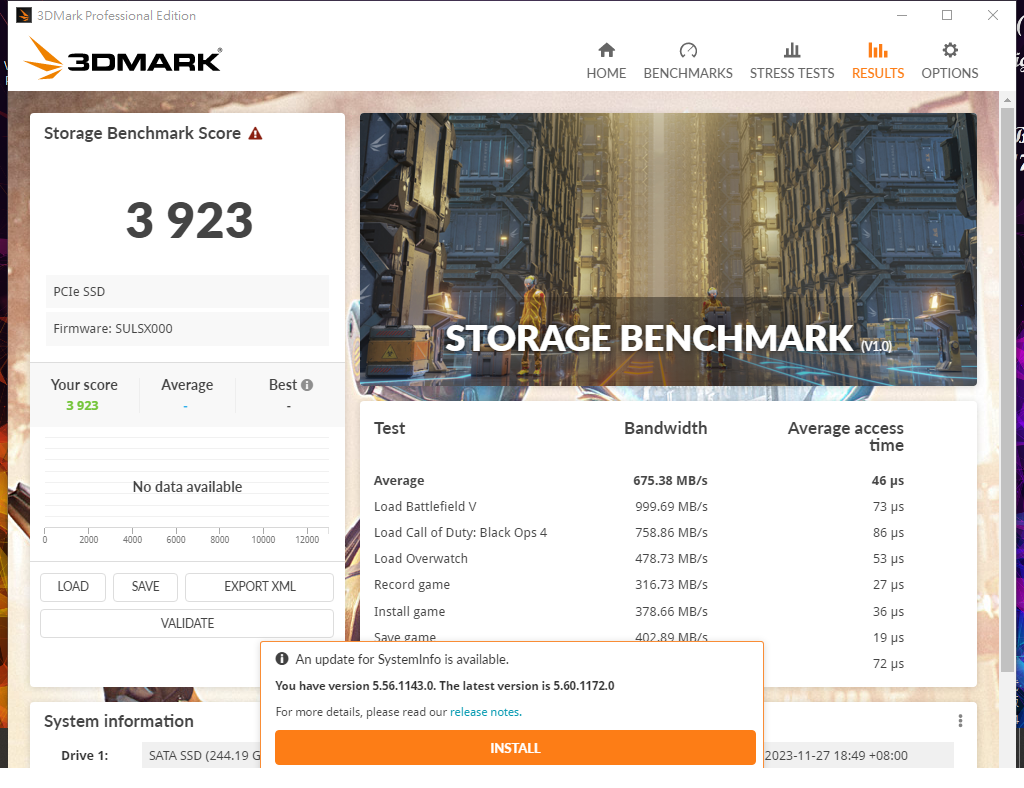
Task: Click the 'System information' heading
Action: [x=119, y=721]
